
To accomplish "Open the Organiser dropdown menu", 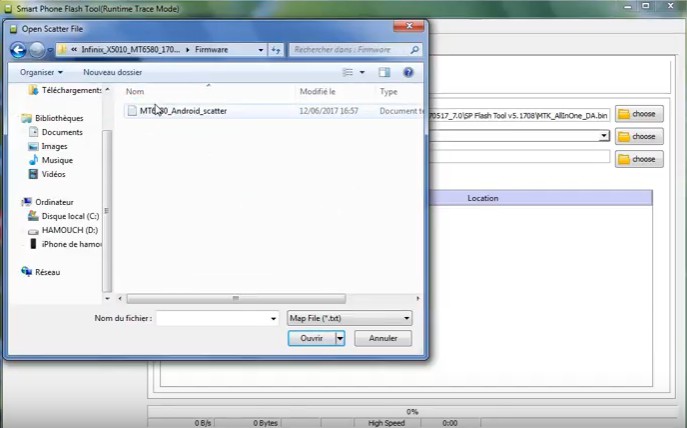I will tap(41, 72).
